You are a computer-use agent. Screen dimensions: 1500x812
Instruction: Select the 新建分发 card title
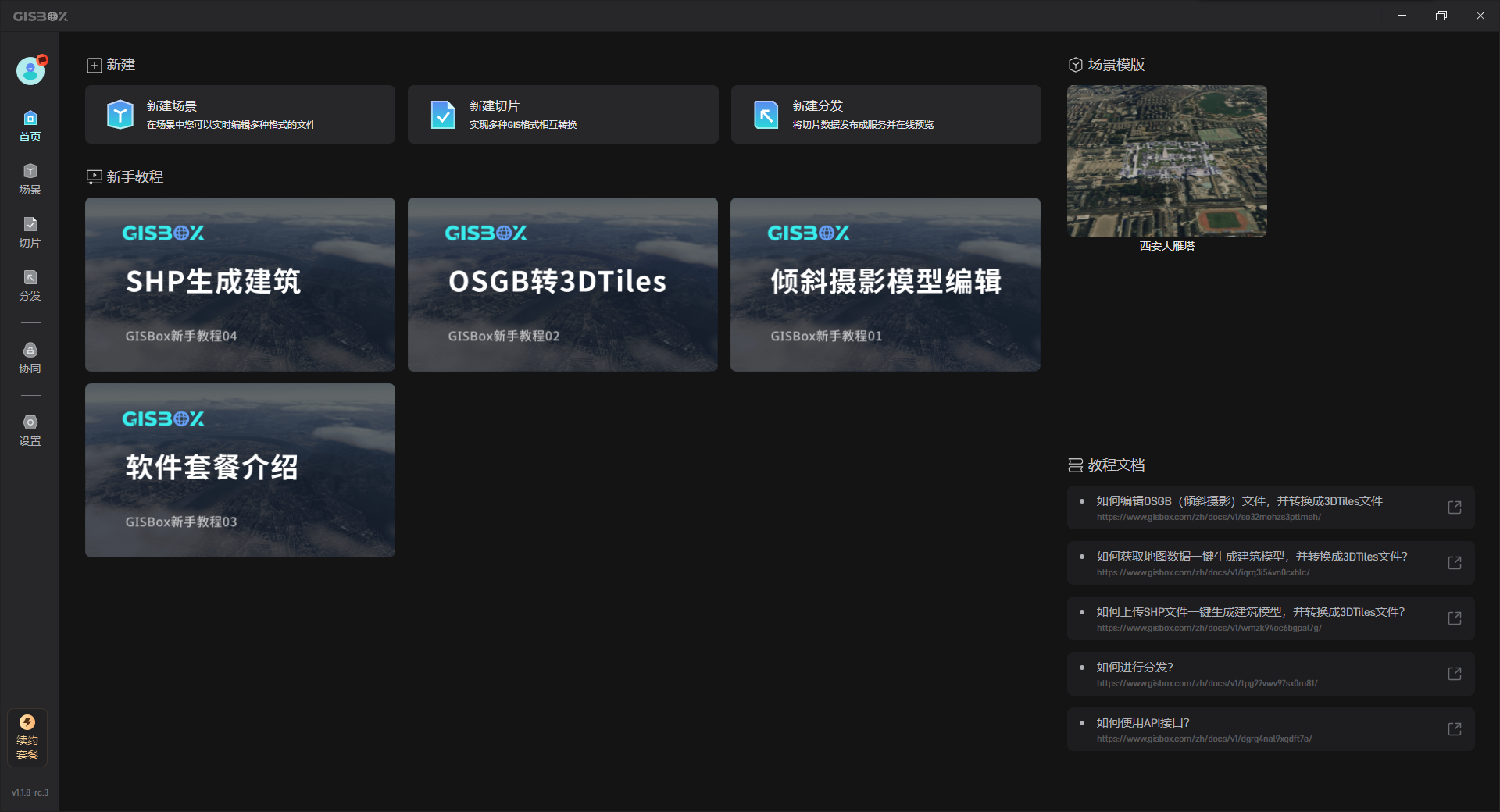[x=818, y=106]
